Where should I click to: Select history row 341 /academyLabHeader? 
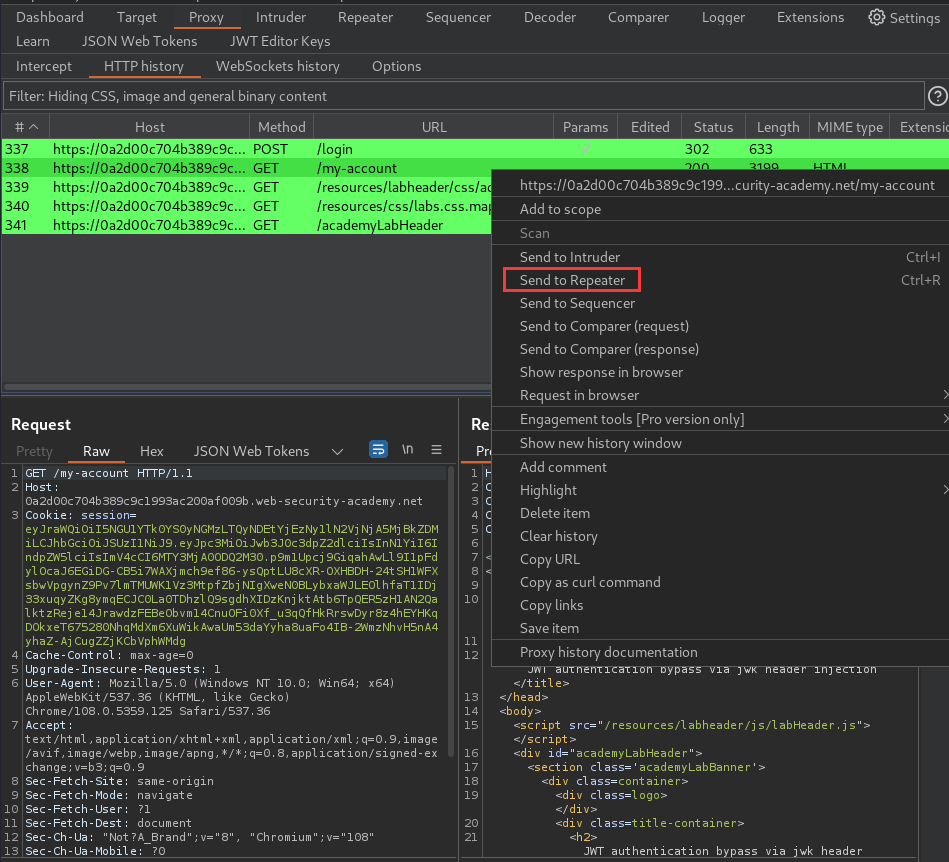(x=247, y=225)
